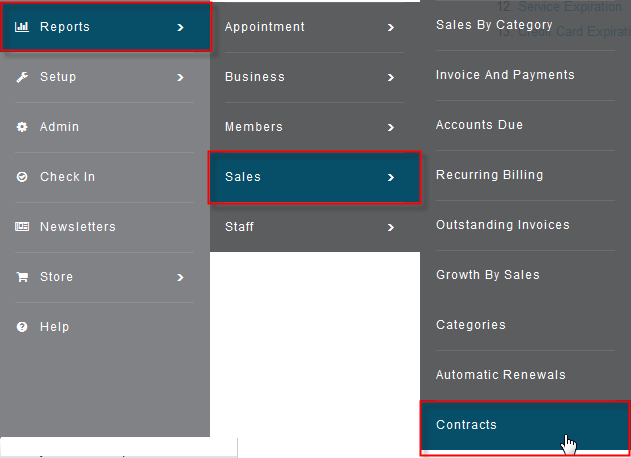Open the Automatic Renewals report

[x=501, y=375]
